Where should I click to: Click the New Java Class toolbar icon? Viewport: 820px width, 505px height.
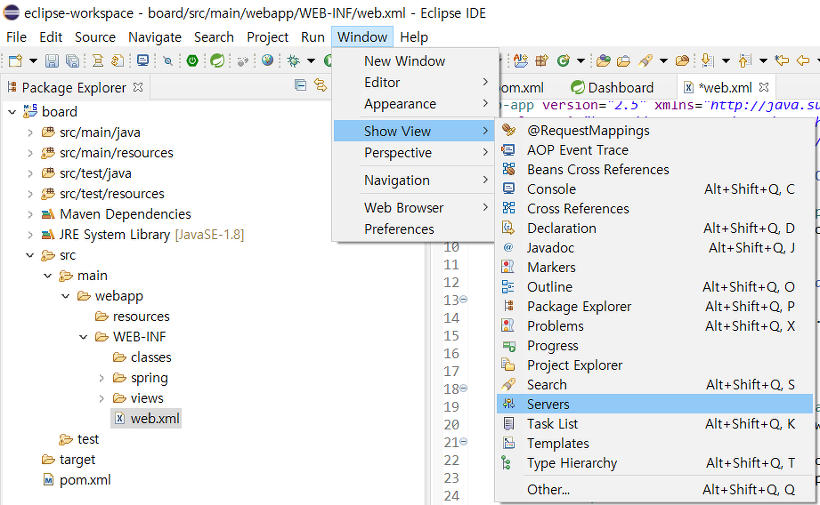click(563, 61)
